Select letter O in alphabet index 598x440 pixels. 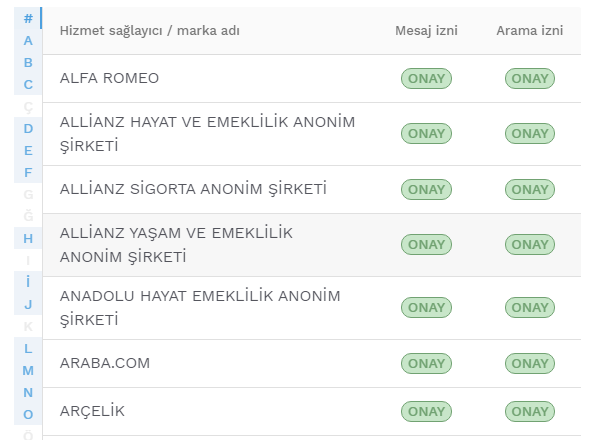28,414
